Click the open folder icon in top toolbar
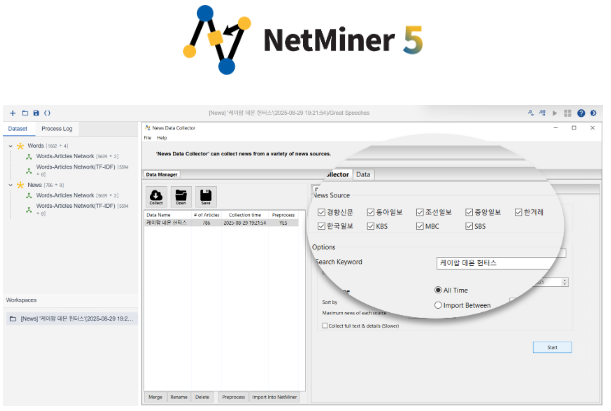611x411 pixels. 25,113
